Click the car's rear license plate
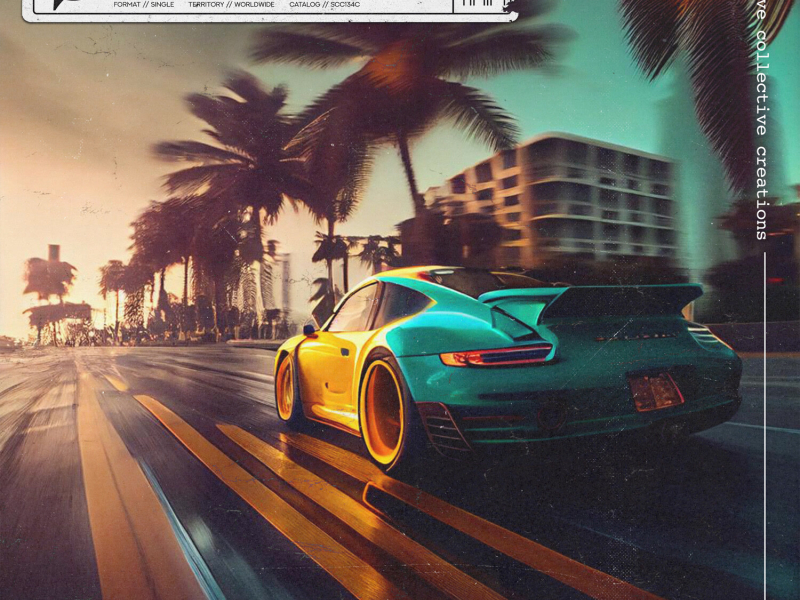Viewport: 800px width, 600px height. pyautogui.click(x=656, y=391)
